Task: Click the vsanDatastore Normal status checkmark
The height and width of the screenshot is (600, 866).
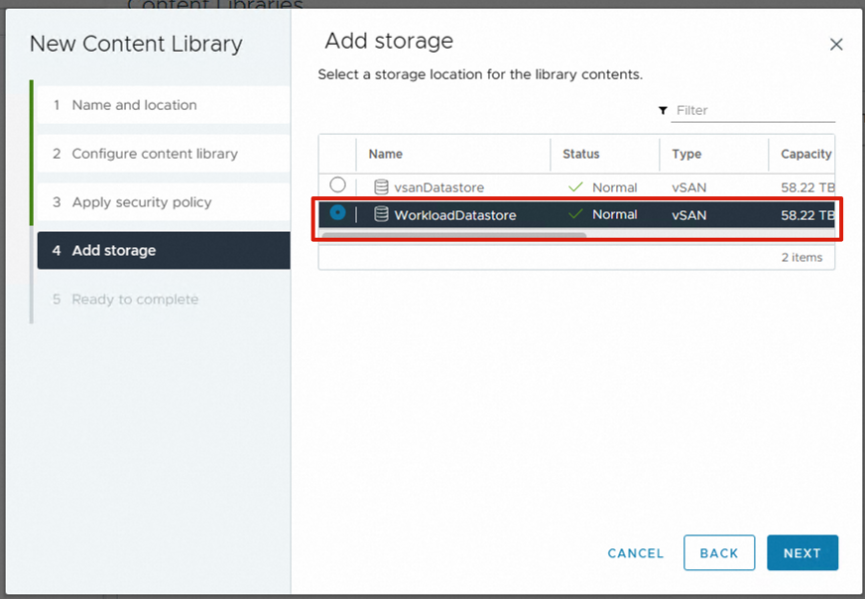Action: (x=575, y=187)
